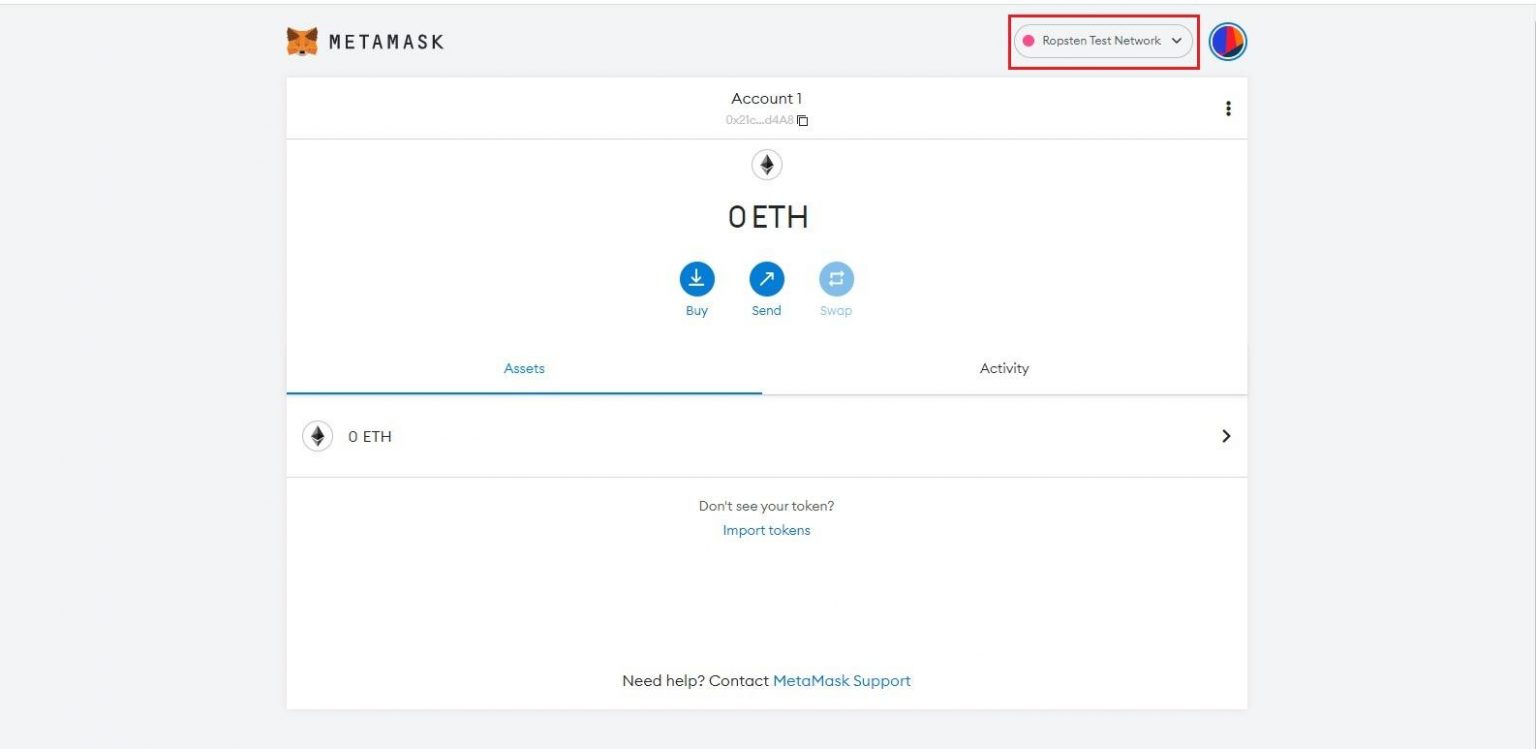Click the Send icon to transfer ETH
The height and width of the screenshot is (749, 1536).
(766, 281)
